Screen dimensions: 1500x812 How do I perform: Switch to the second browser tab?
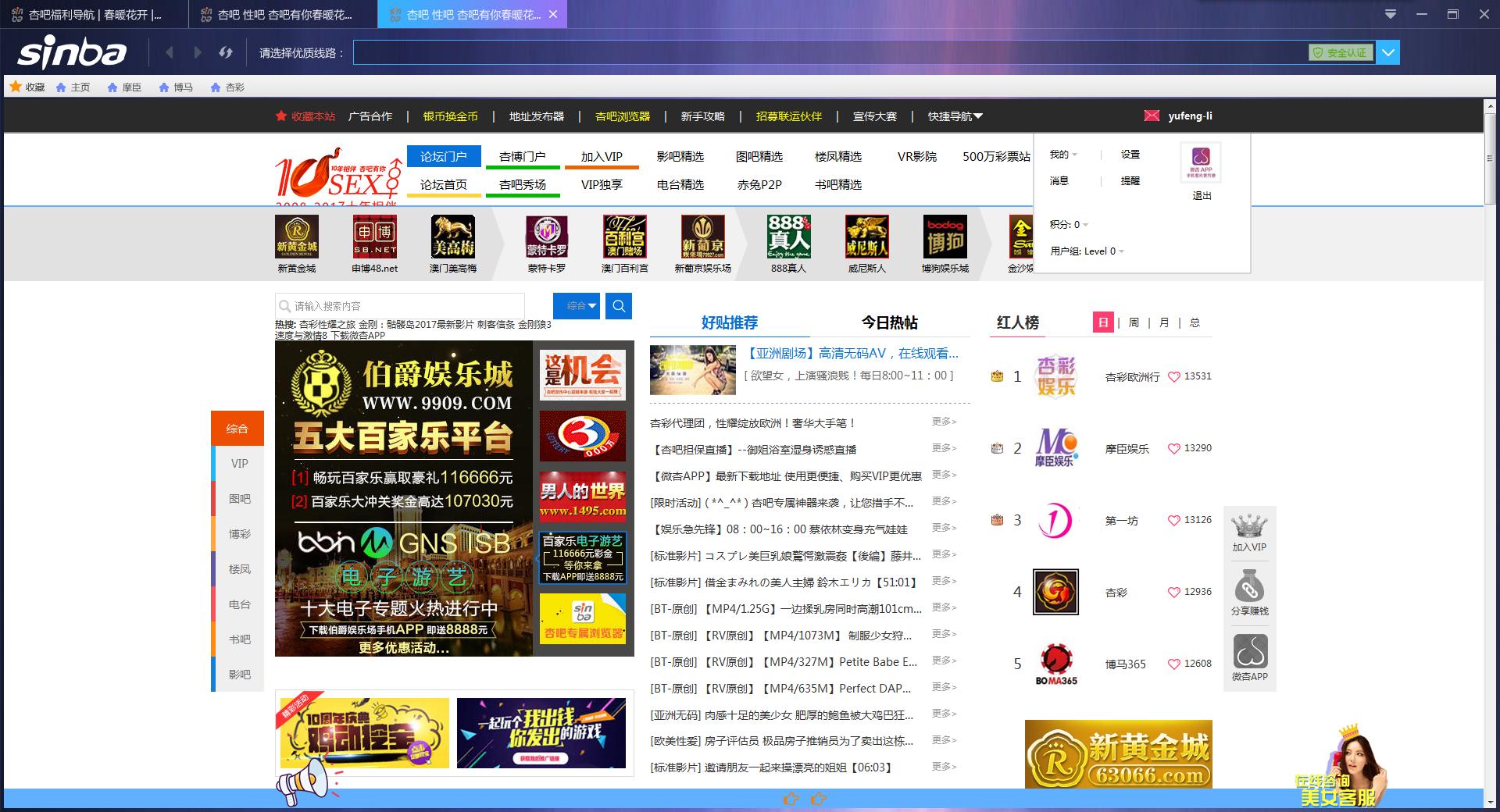coord(283,14)
